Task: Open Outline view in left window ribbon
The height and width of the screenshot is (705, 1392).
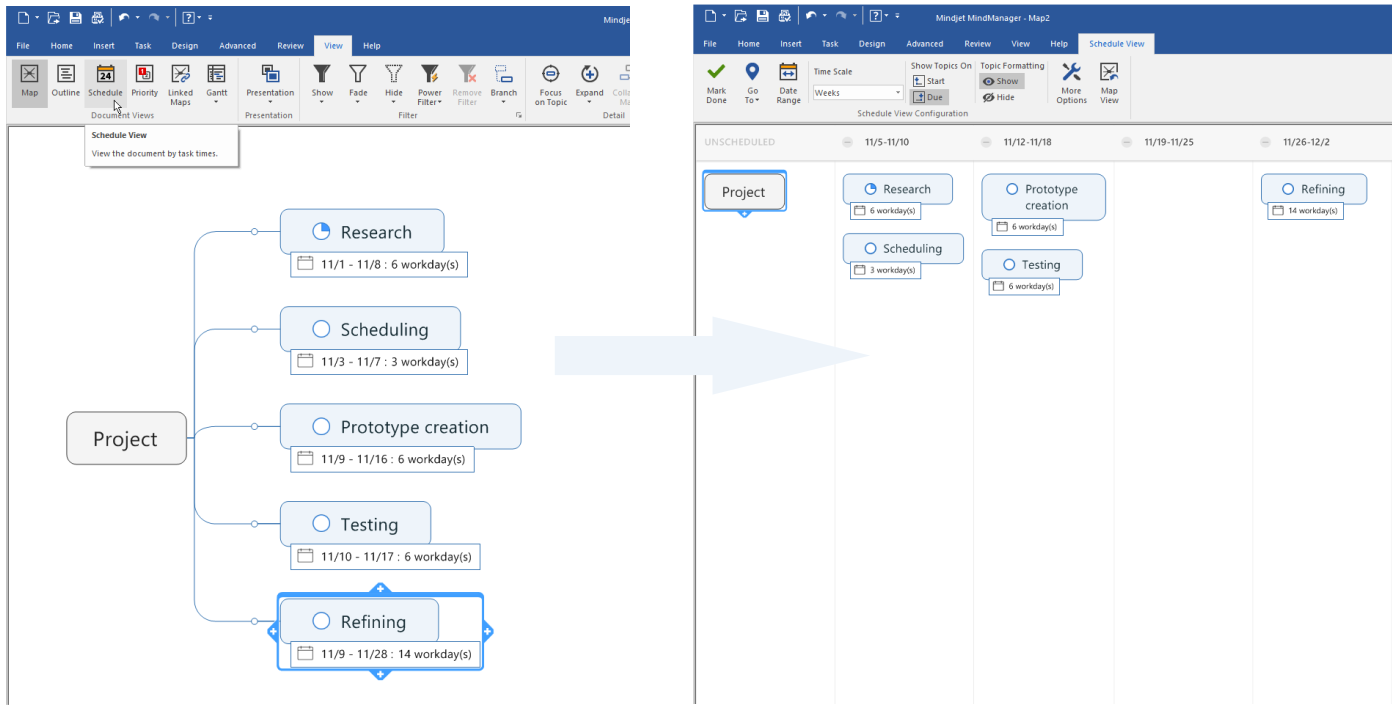Action: click(x=66, y=82)
